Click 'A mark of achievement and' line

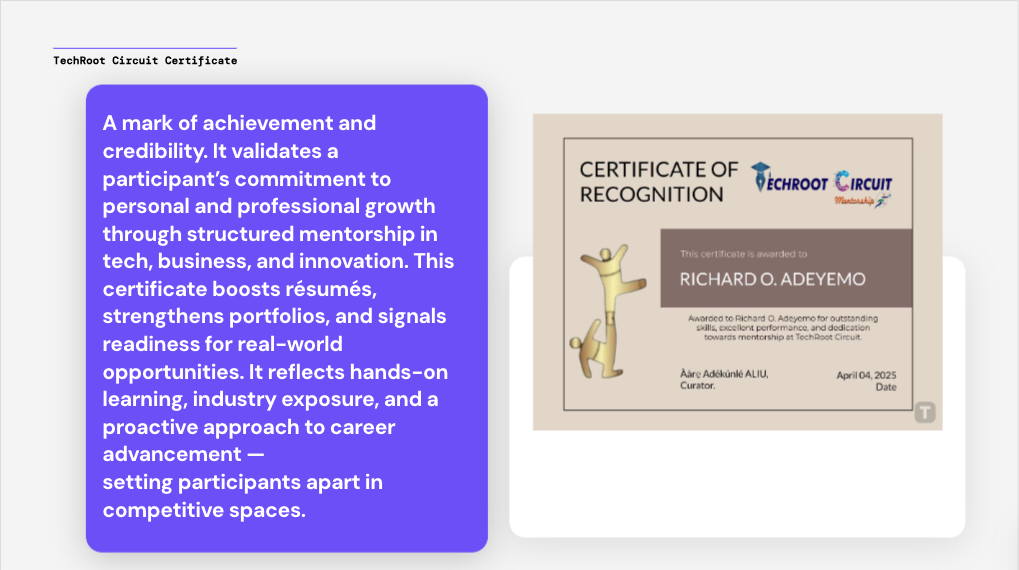click(239, 123)
